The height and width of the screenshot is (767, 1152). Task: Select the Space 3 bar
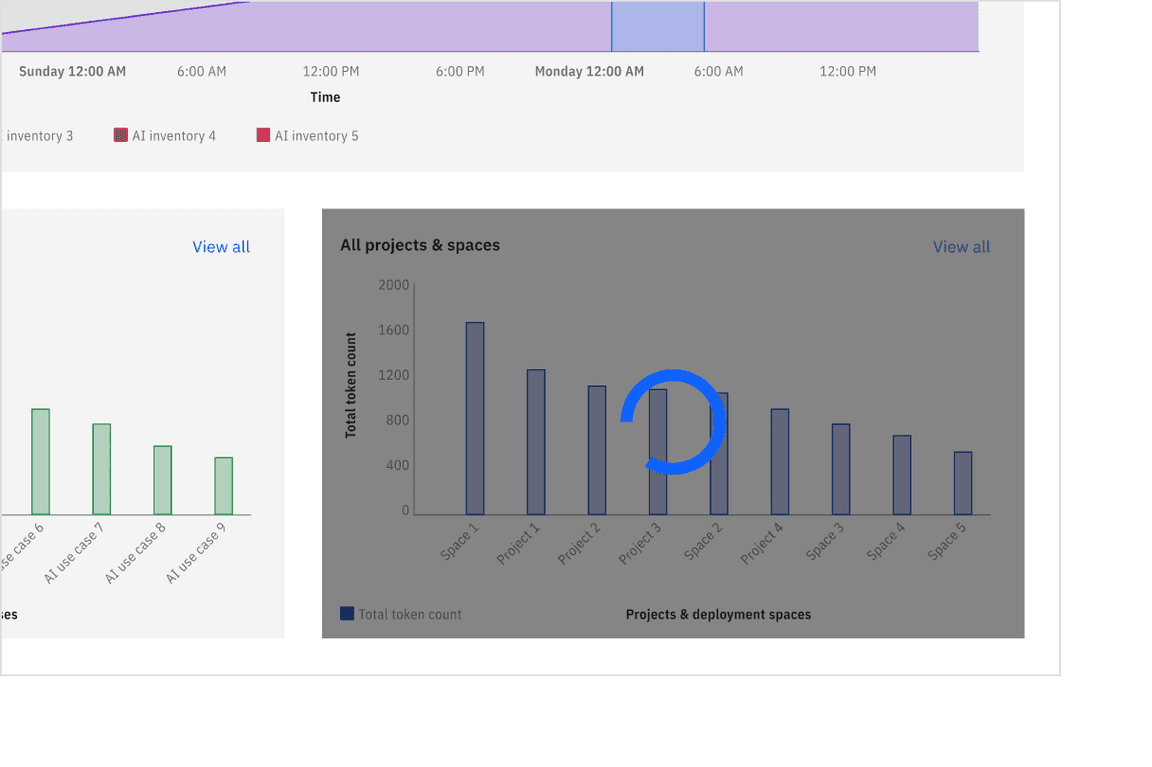click(x=841, y=469)
